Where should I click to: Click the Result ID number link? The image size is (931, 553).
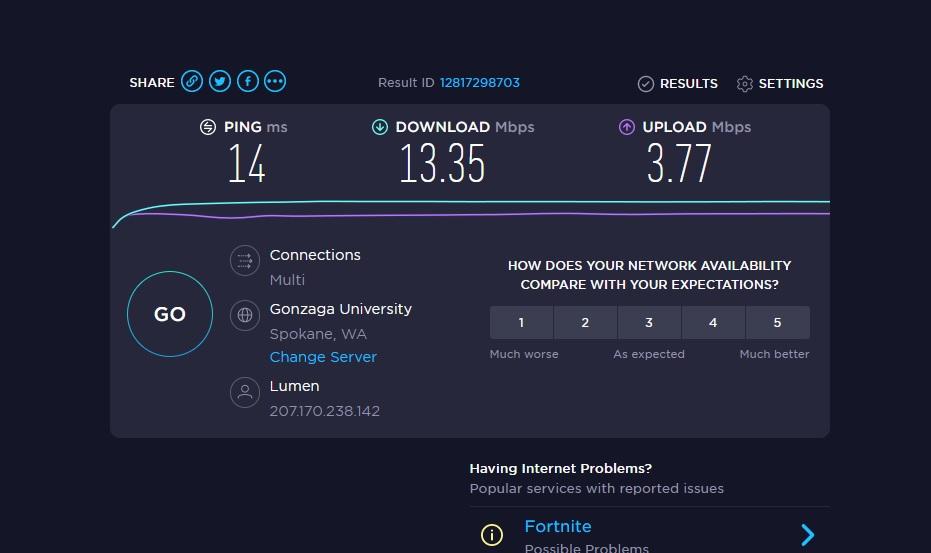[479, 83]
